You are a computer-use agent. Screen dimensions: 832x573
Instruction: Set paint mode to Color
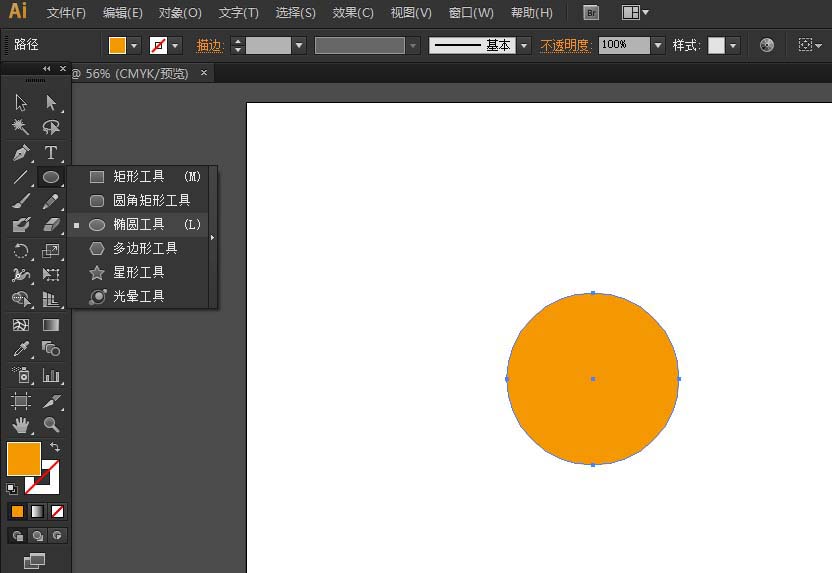click(x=18, y=511)
